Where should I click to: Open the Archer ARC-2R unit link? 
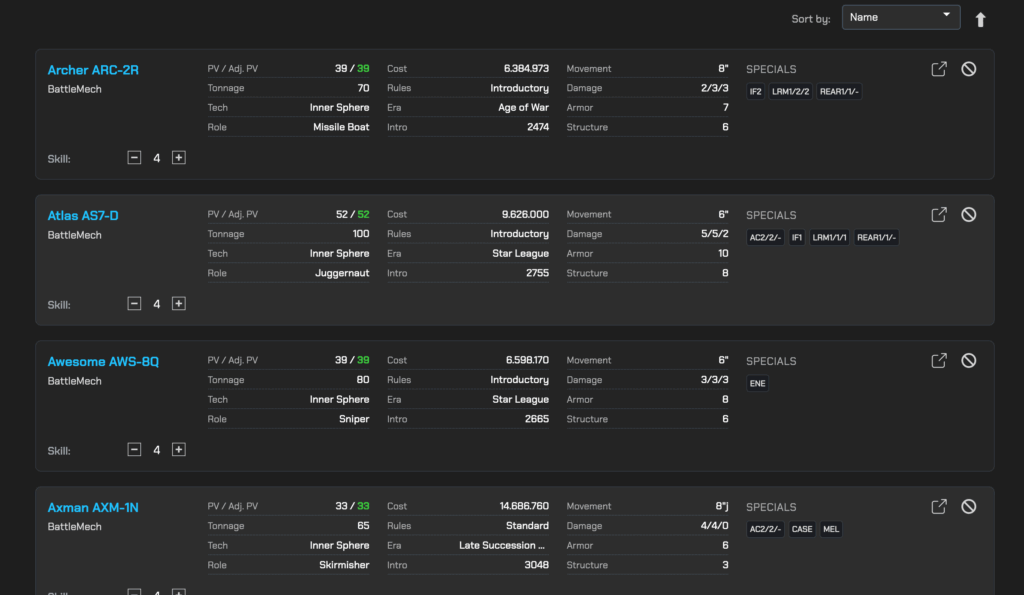point(93,70)
